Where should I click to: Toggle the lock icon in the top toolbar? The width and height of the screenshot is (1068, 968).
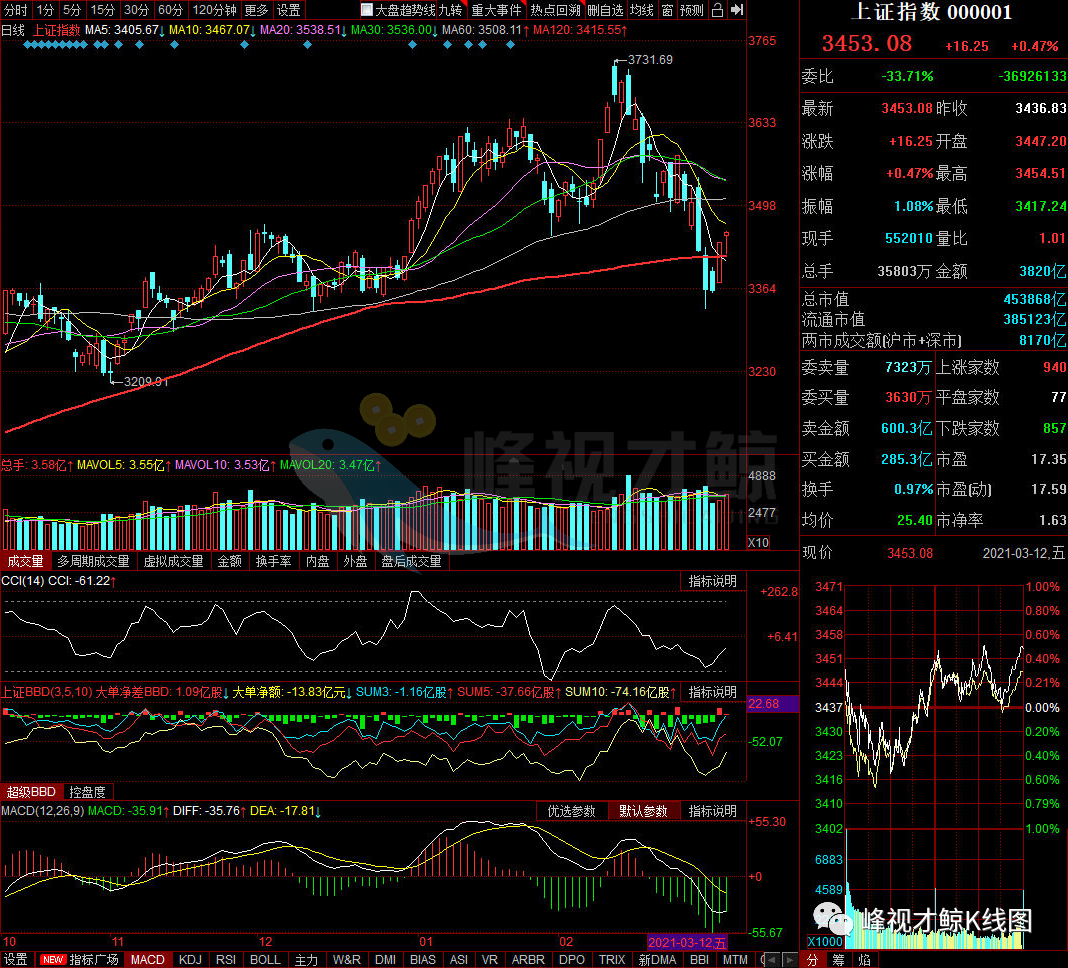coord(718,10)
